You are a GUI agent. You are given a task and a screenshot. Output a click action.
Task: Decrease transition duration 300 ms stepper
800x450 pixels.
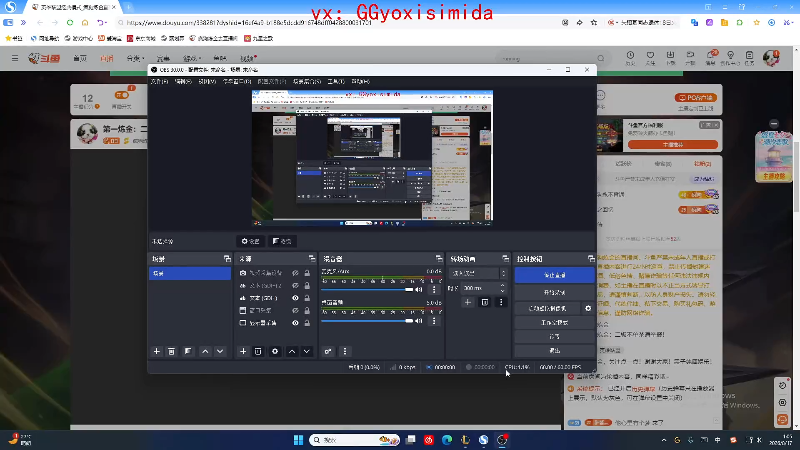click(x=503, y=291)
